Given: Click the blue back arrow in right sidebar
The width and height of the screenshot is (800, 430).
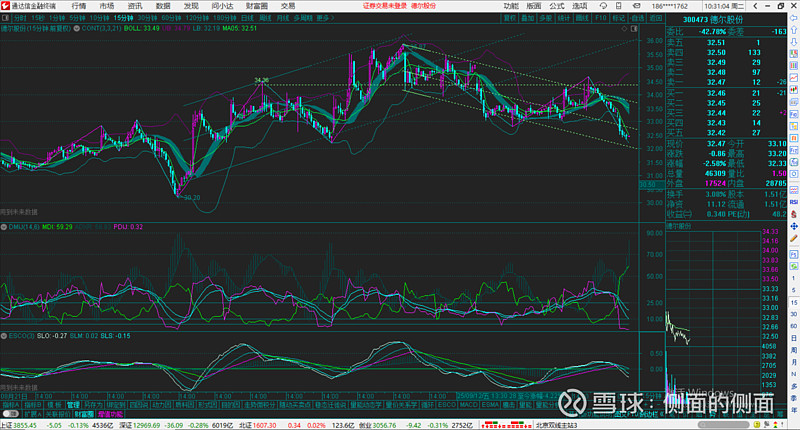Looking at the screenshot, I should point(792,20).
